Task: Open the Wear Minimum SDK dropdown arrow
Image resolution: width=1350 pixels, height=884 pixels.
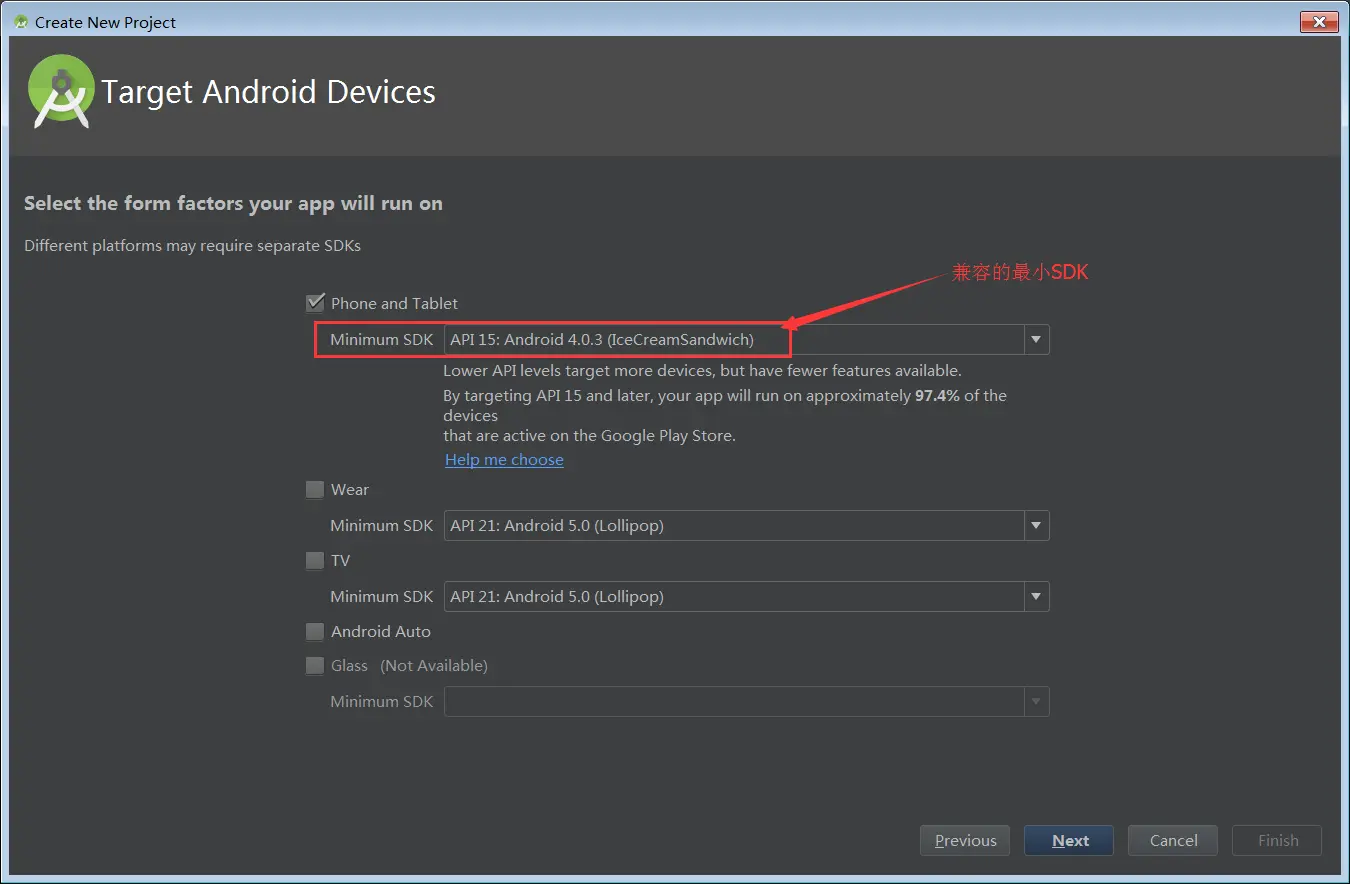Action: pos(1036,525)
